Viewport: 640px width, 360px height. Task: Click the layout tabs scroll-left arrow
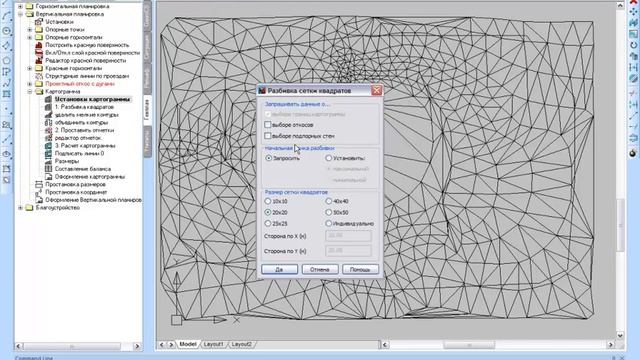coord(162,345)
